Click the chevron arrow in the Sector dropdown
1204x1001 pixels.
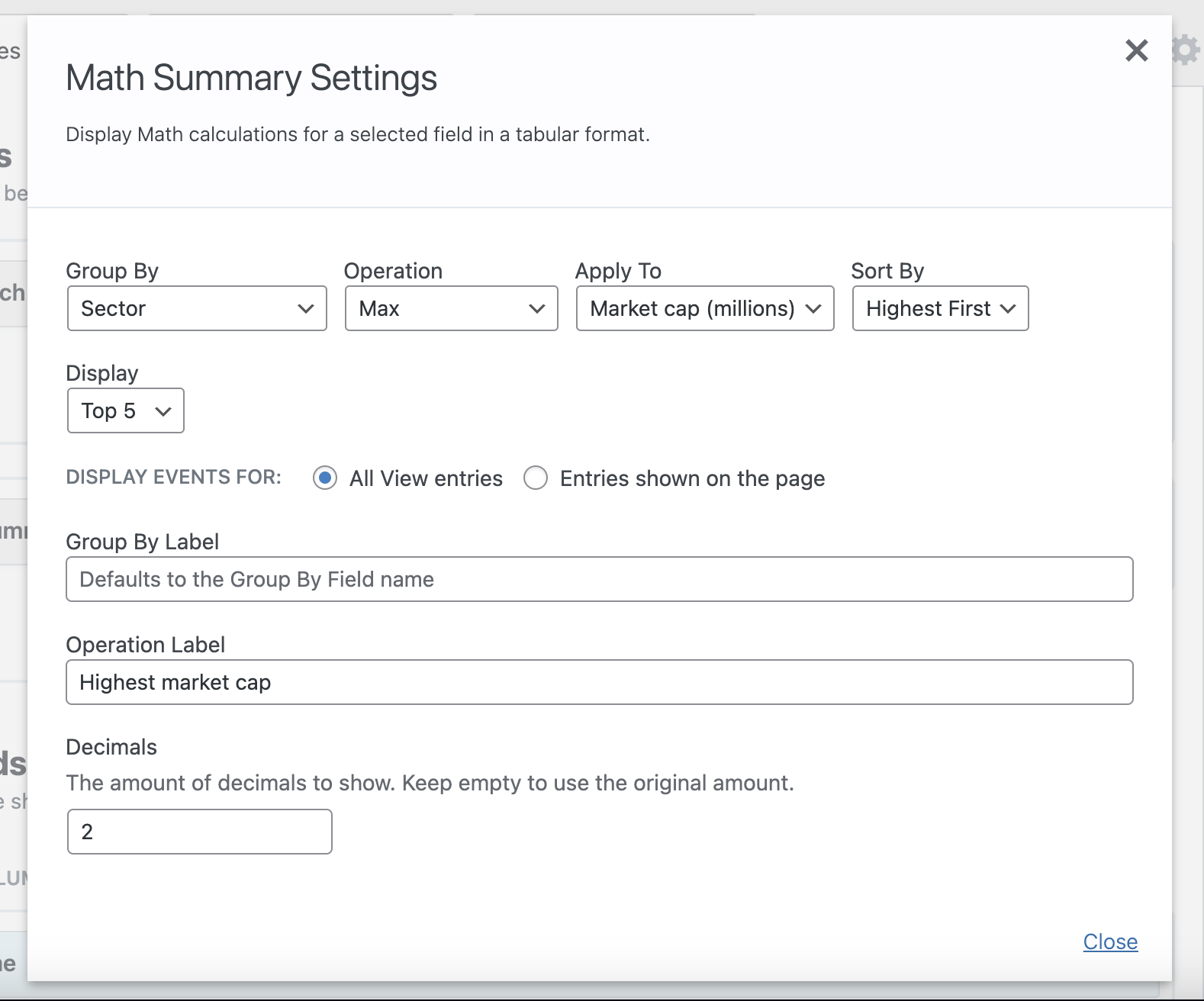306,309
